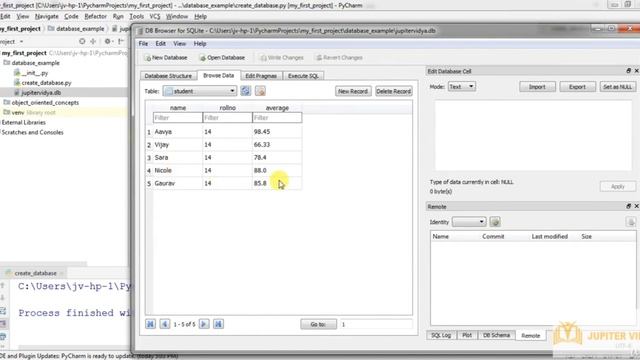Click Delete Record button

(393, 91)
